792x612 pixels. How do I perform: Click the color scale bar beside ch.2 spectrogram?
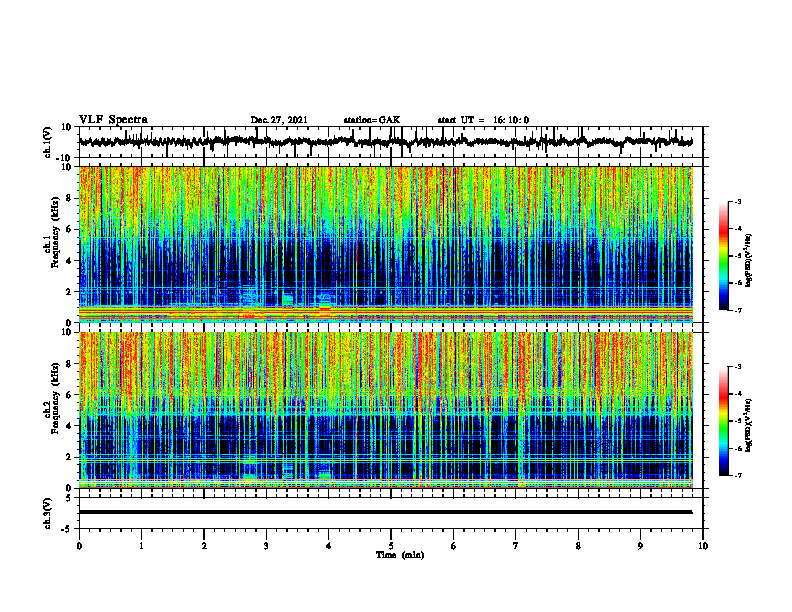pyautogui.click(x=724, y=421)
